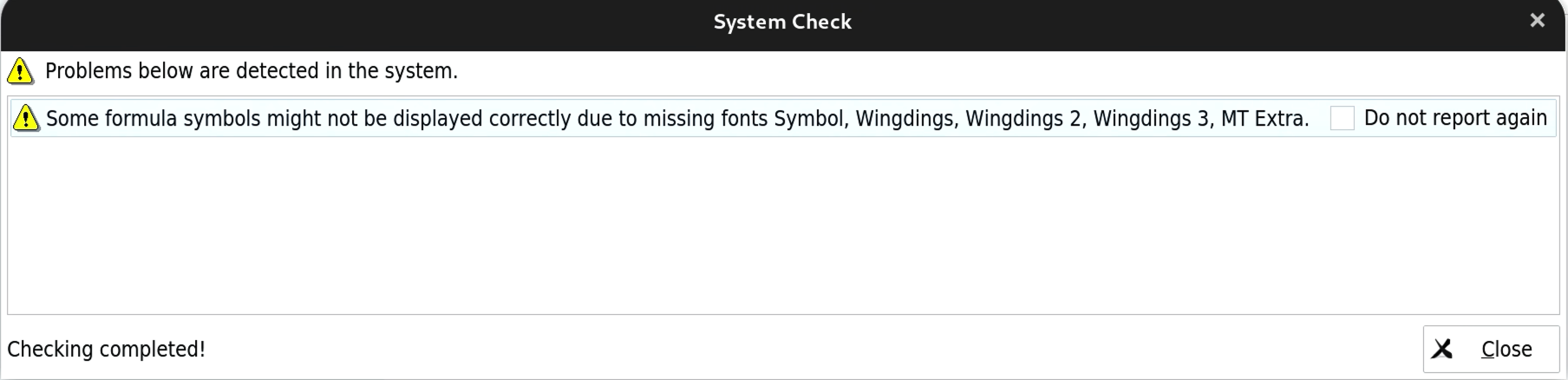Click the word "Symbol," in the warning message
Image resolution: width=1568 pixels, height=380 pixels.
click(811, 119)
